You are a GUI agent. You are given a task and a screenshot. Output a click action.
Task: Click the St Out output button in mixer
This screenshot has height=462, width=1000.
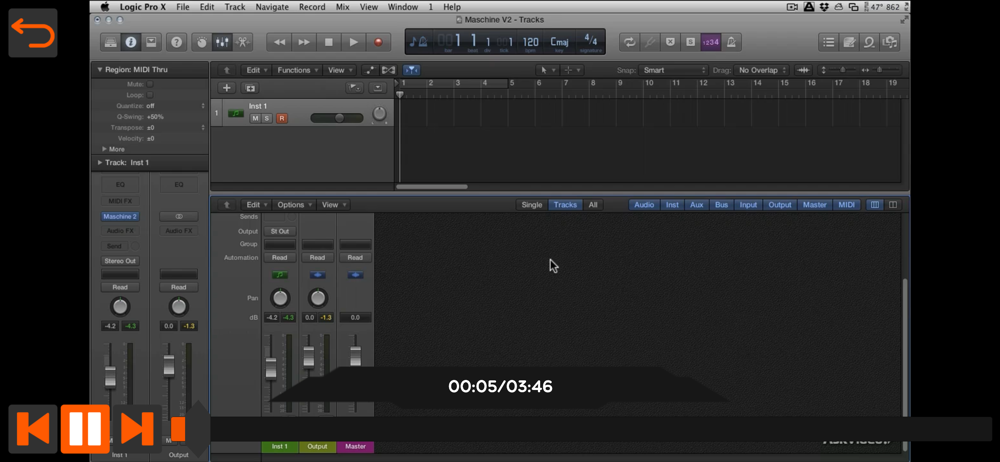pyautogui.click(x=280, y=231)
